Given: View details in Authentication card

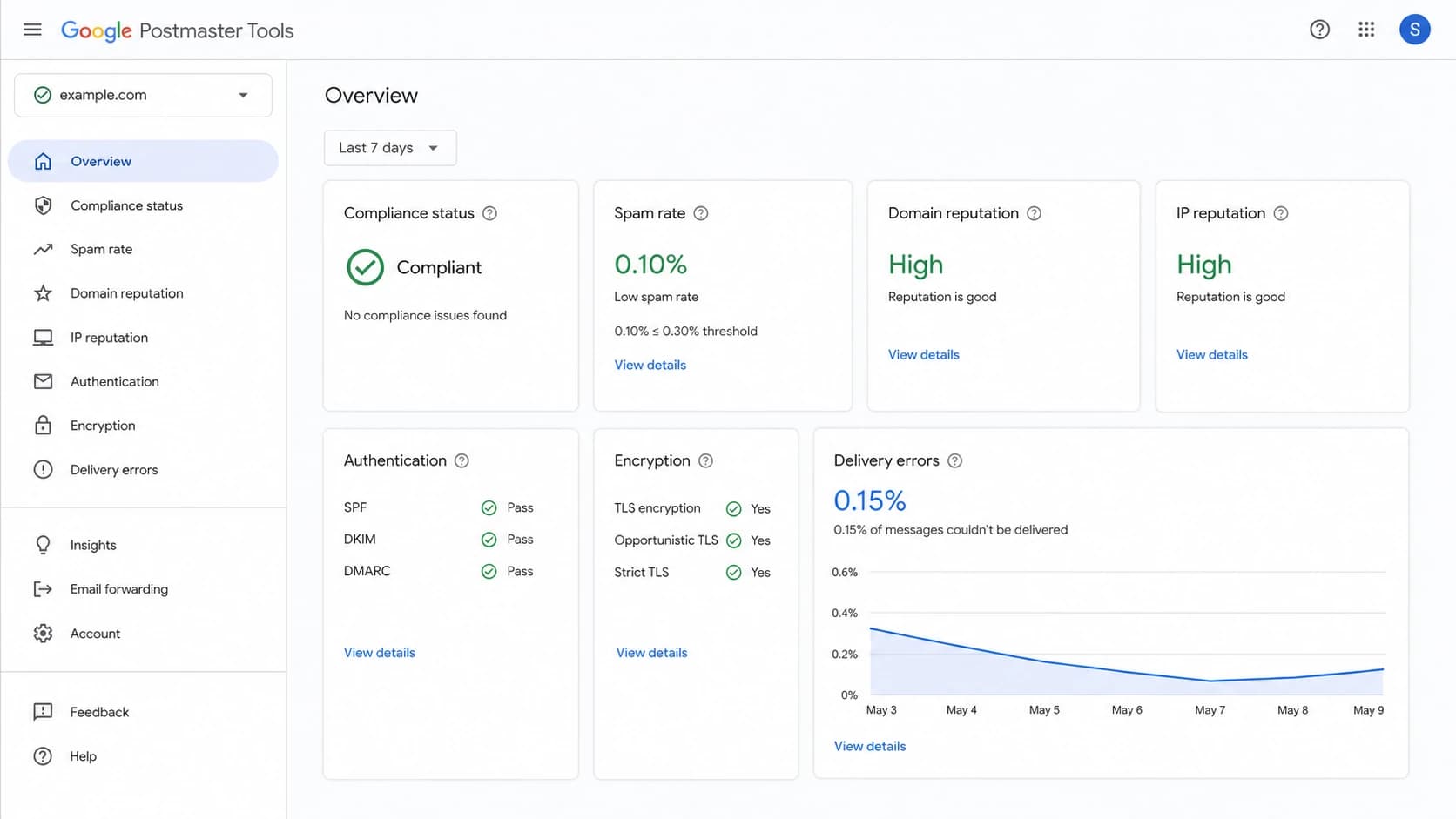Looking at the screenshot, I should click(x=380, y=653).
